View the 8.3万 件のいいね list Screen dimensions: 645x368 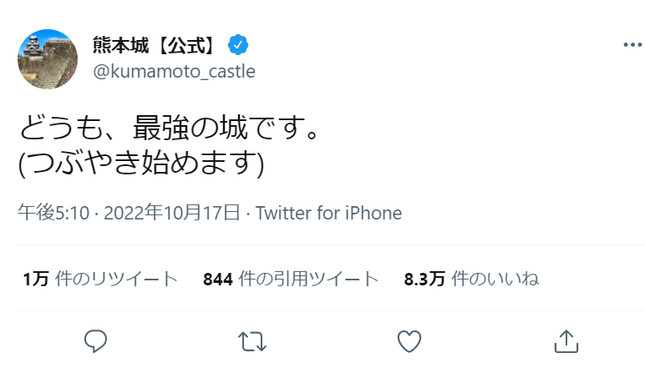click(471, 279)
